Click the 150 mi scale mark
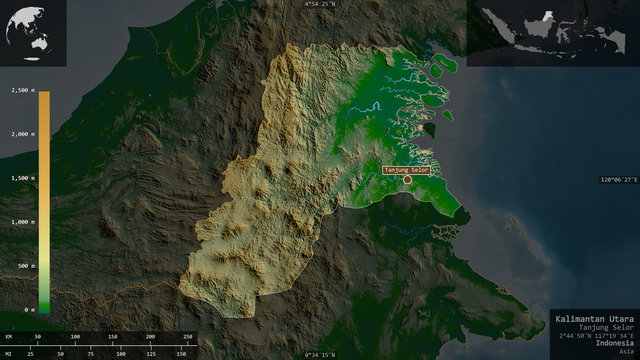The width and height of the screenshot is (640, 360). [181, 354]
